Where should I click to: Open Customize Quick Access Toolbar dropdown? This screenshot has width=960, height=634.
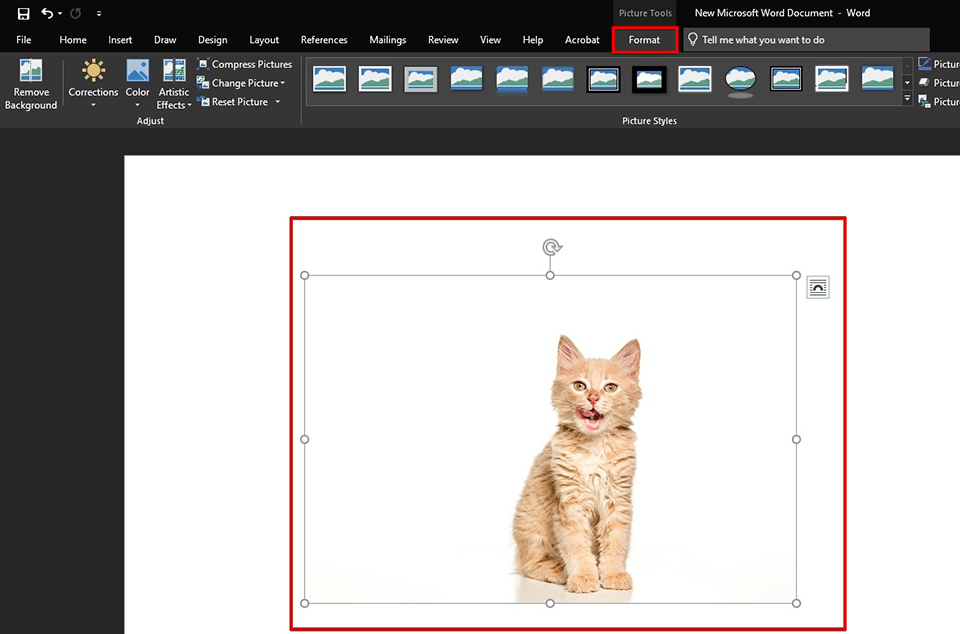click(x=99, y=14)
